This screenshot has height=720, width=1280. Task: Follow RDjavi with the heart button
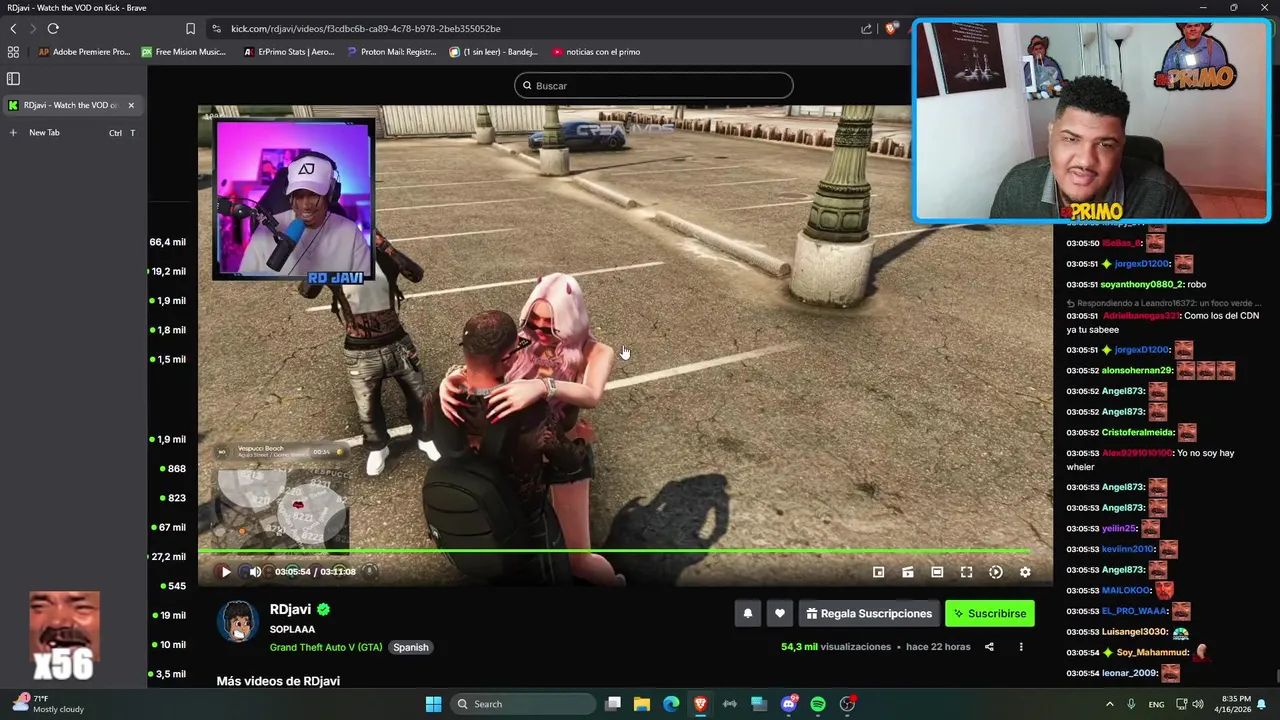[x=780, y=614]
